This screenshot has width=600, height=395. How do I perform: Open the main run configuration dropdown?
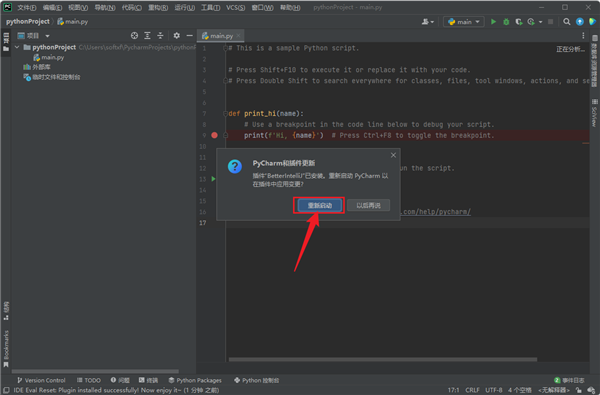coord(464,22)
